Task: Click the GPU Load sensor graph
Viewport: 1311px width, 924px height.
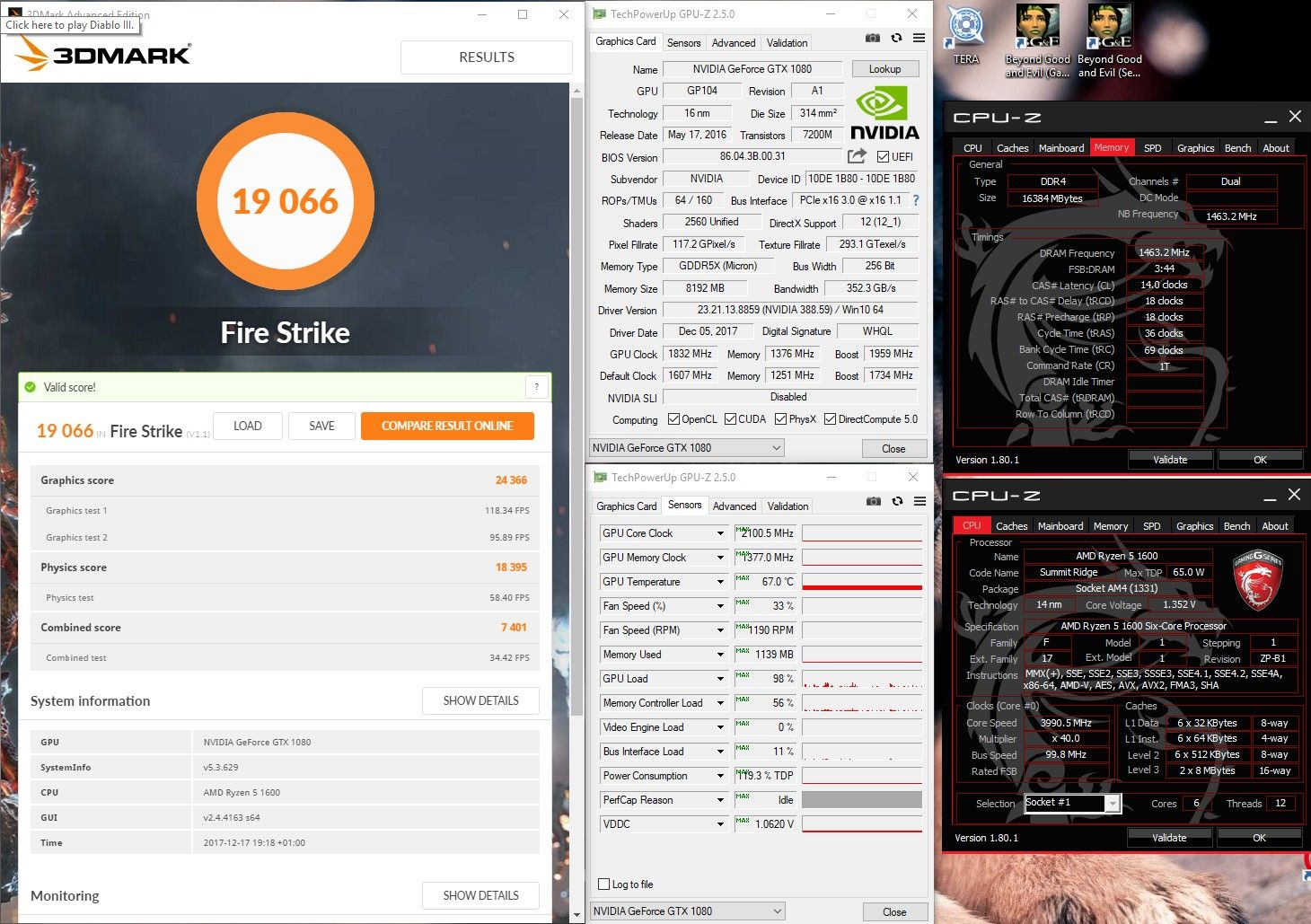Action: click(x=862, y=679)
